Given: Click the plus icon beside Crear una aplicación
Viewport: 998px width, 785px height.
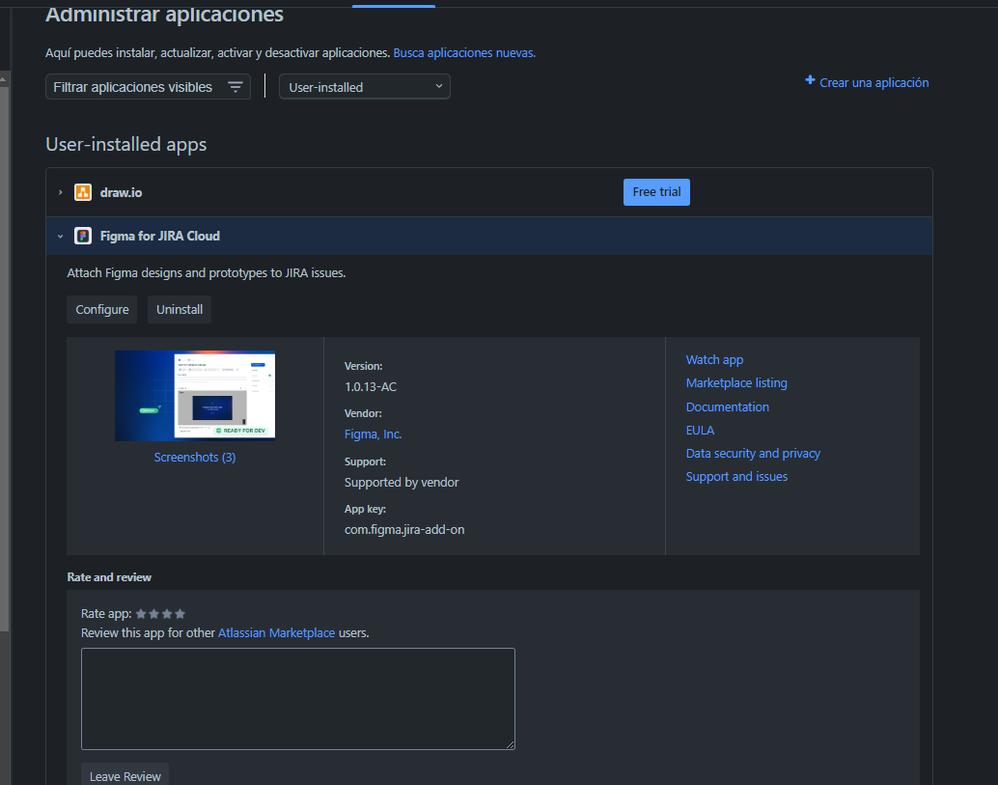Looking at the screenshot, I should tap(810, 80).
